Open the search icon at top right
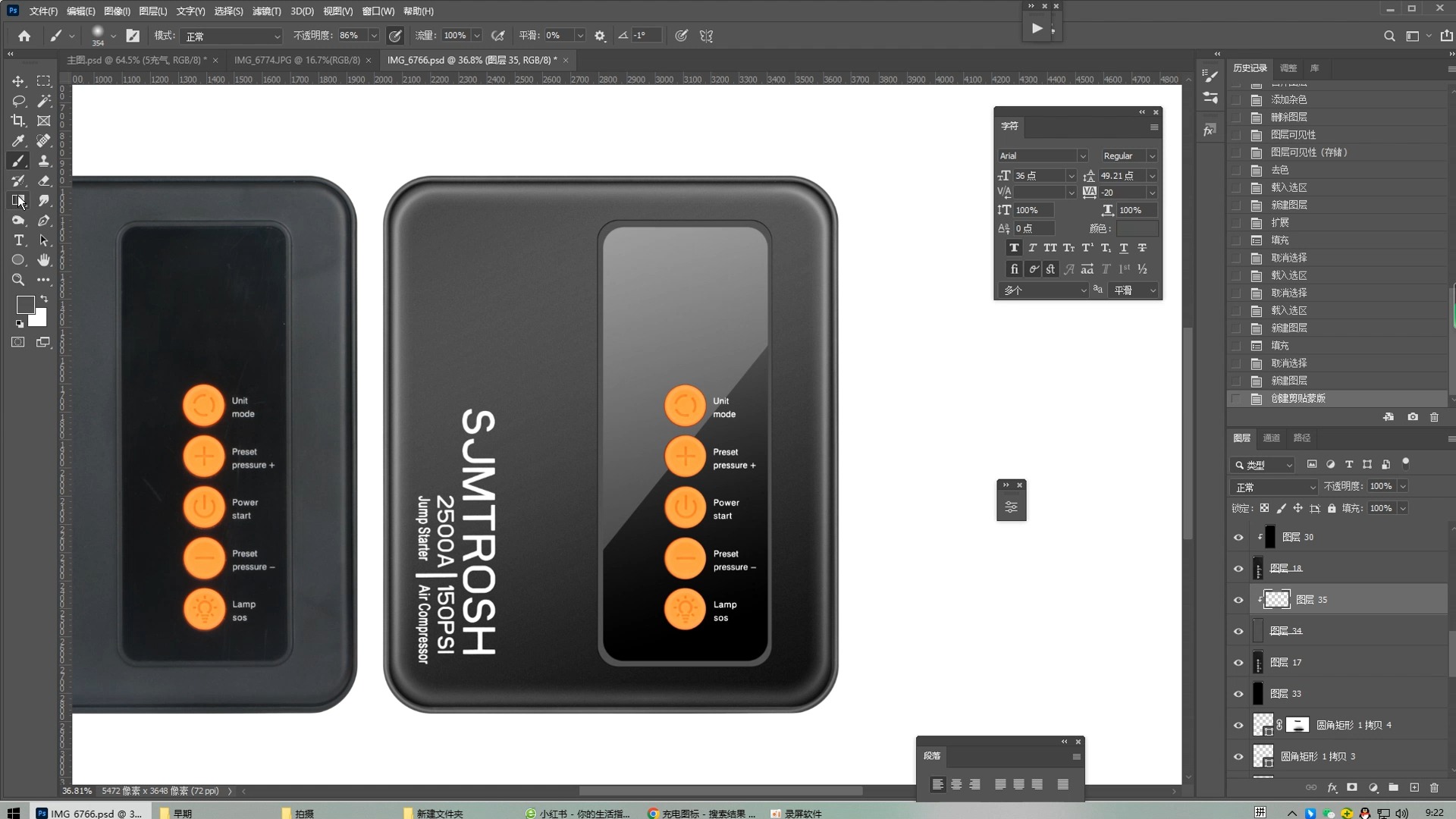This screenshot has width=1456, height=819. tap(1389, 36)
